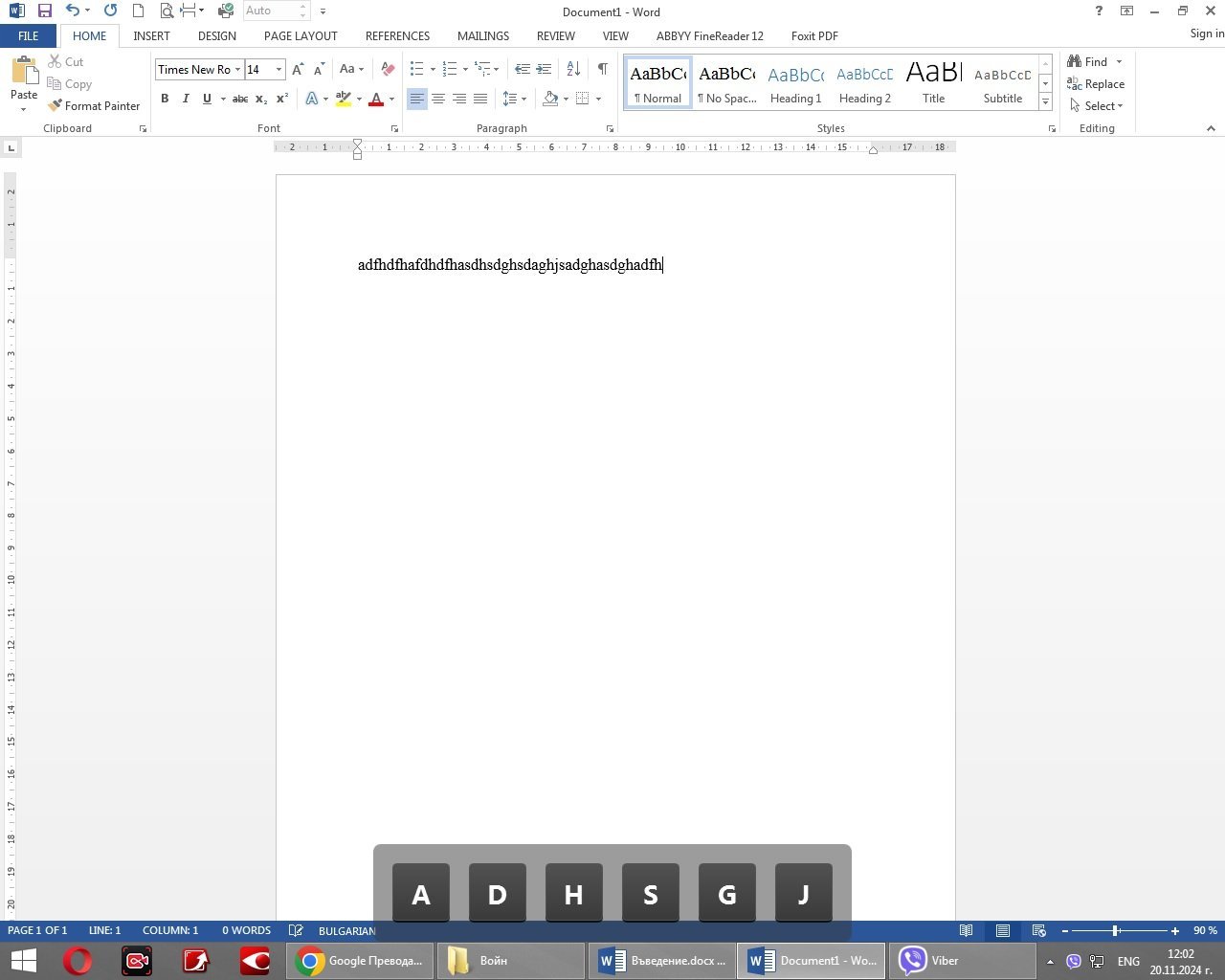The height and width of the screenshot is (980, 1225).
Task: Switch to the INSERT tab
Action: point(151,35)
